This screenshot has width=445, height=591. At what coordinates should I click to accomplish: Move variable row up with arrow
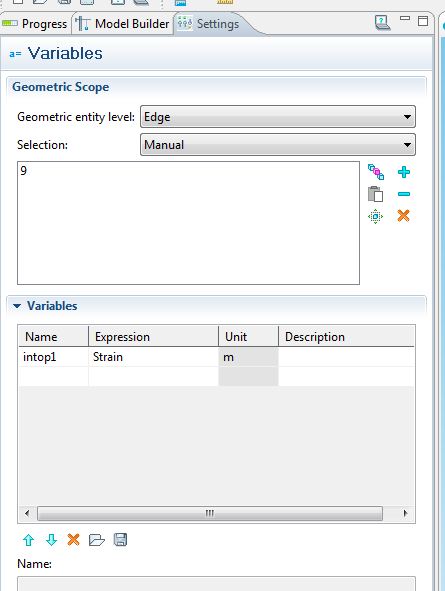coord(29,540)
